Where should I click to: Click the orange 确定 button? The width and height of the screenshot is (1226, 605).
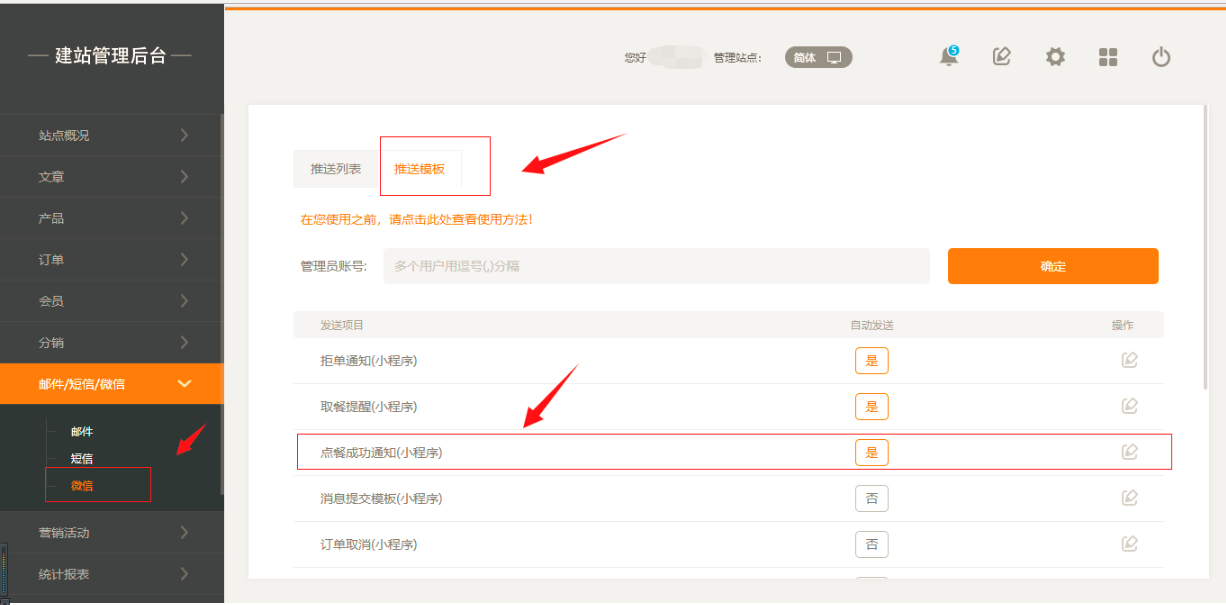click(1052, 266)
